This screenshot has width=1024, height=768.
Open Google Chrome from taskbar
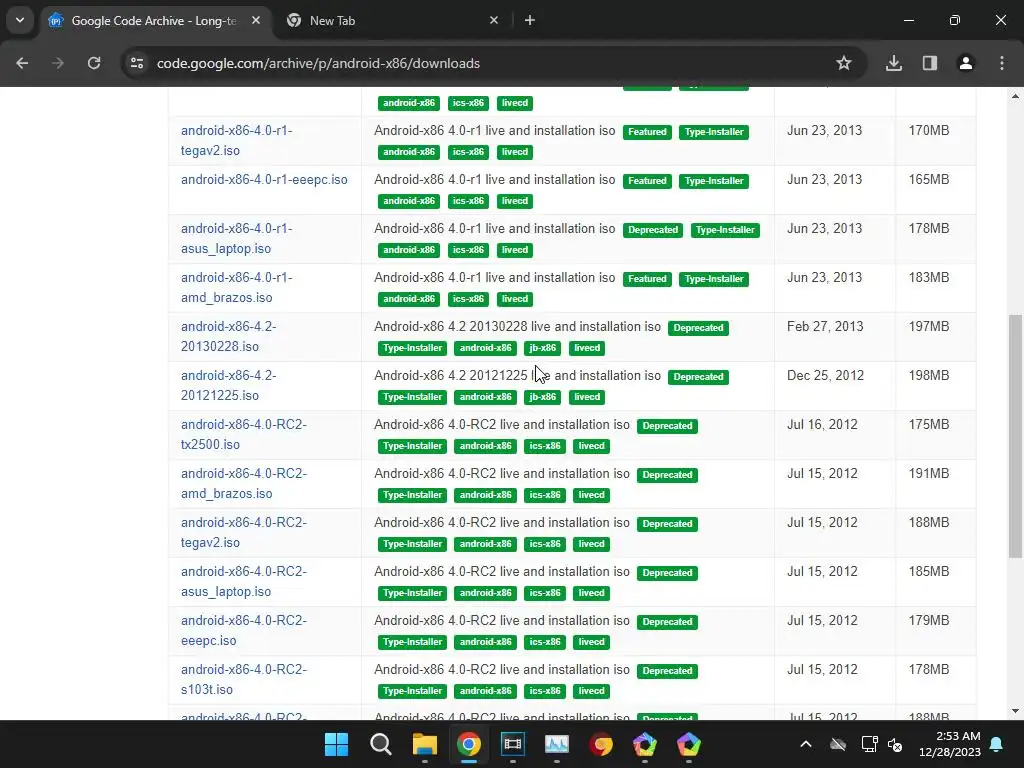[469, 744]
